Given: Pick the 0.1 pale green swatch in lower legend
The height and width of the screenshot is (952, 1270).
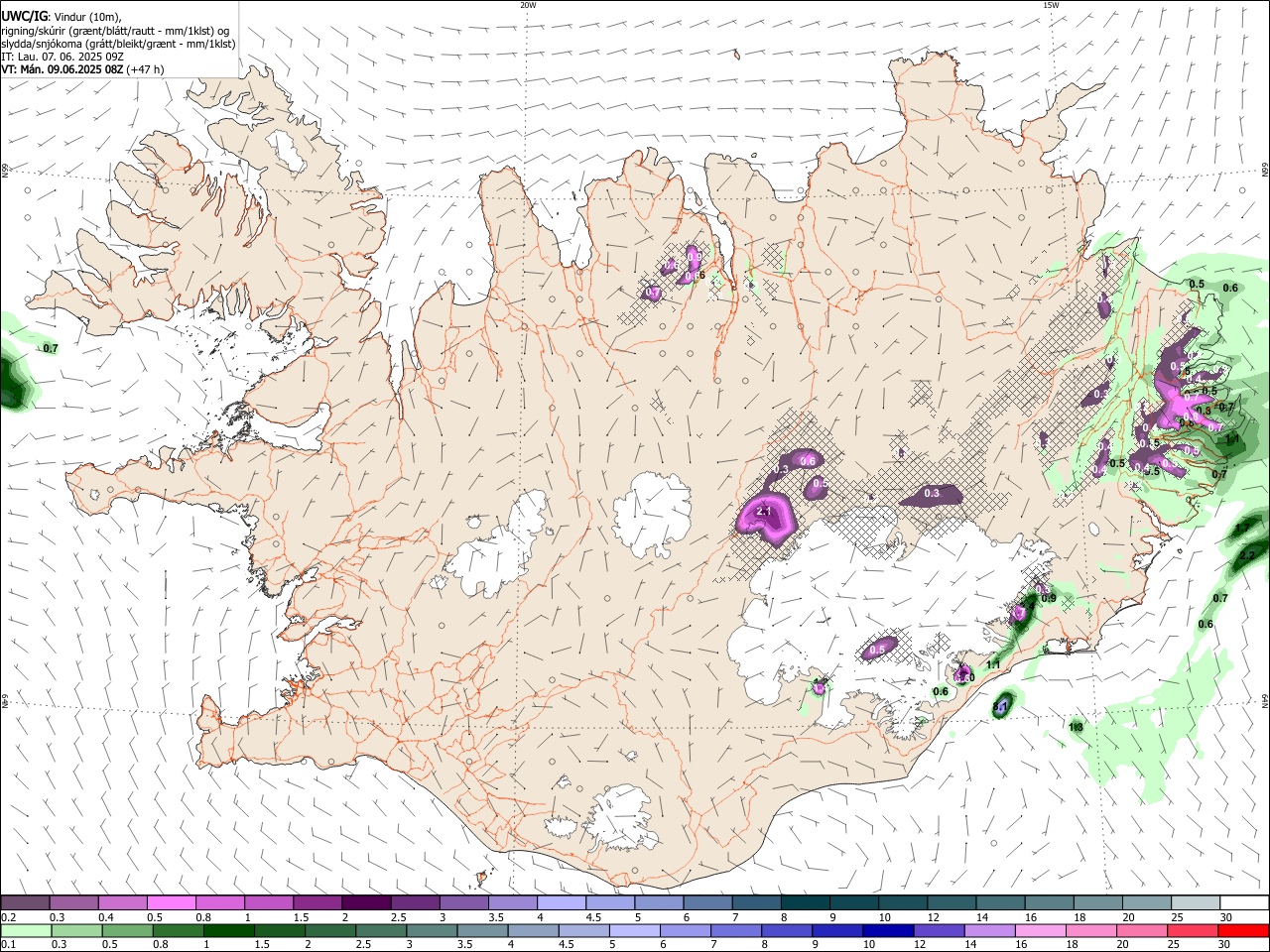Looking at the screenshot, I should pyautogui.click(x=25, y=930).
